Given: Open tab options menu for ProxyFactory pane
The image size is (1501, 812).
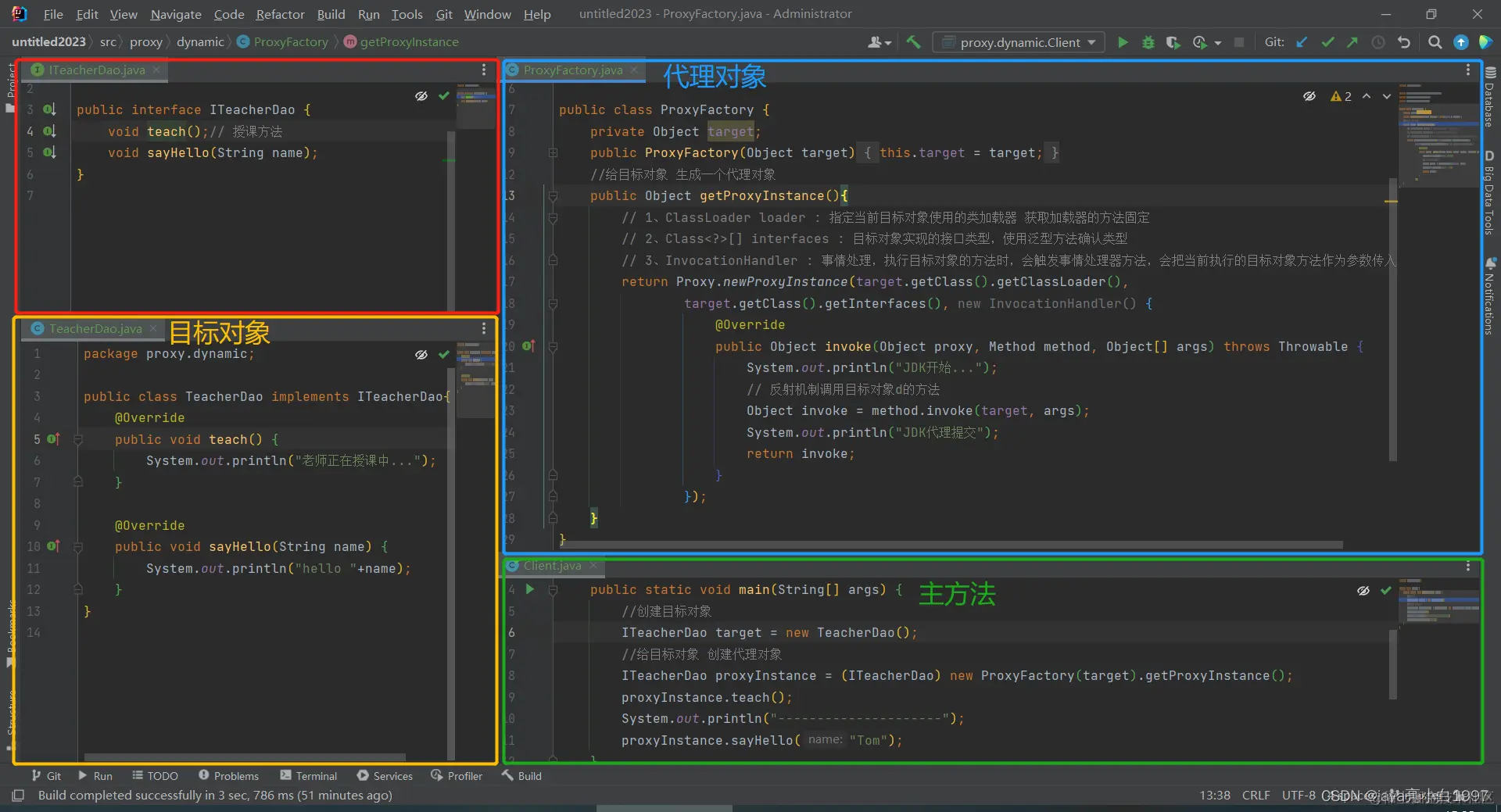Looking at the screenshot, I should tap(1468, 70).
